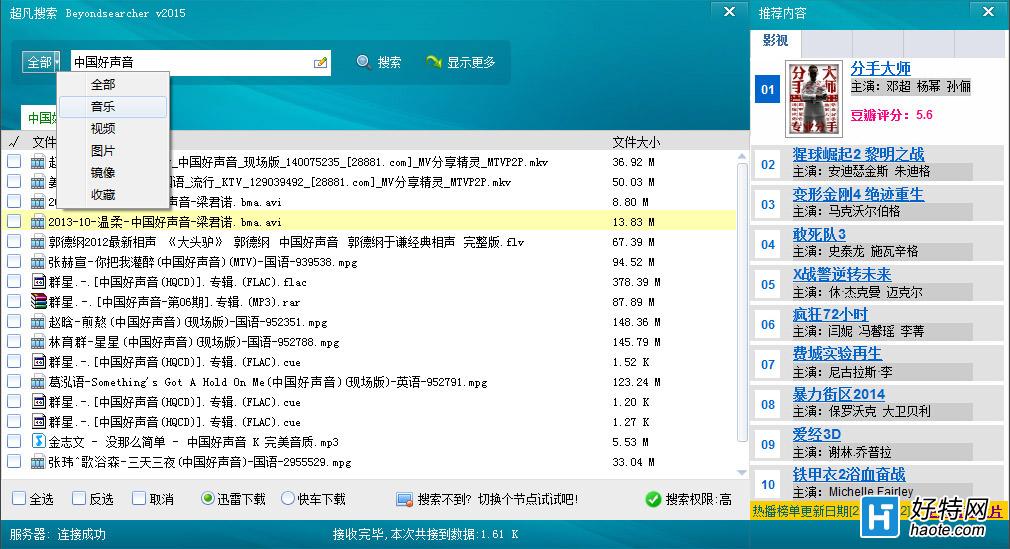Select the 快车下载 radio button
The image size is (1010, 549).
tap(288, 498)
